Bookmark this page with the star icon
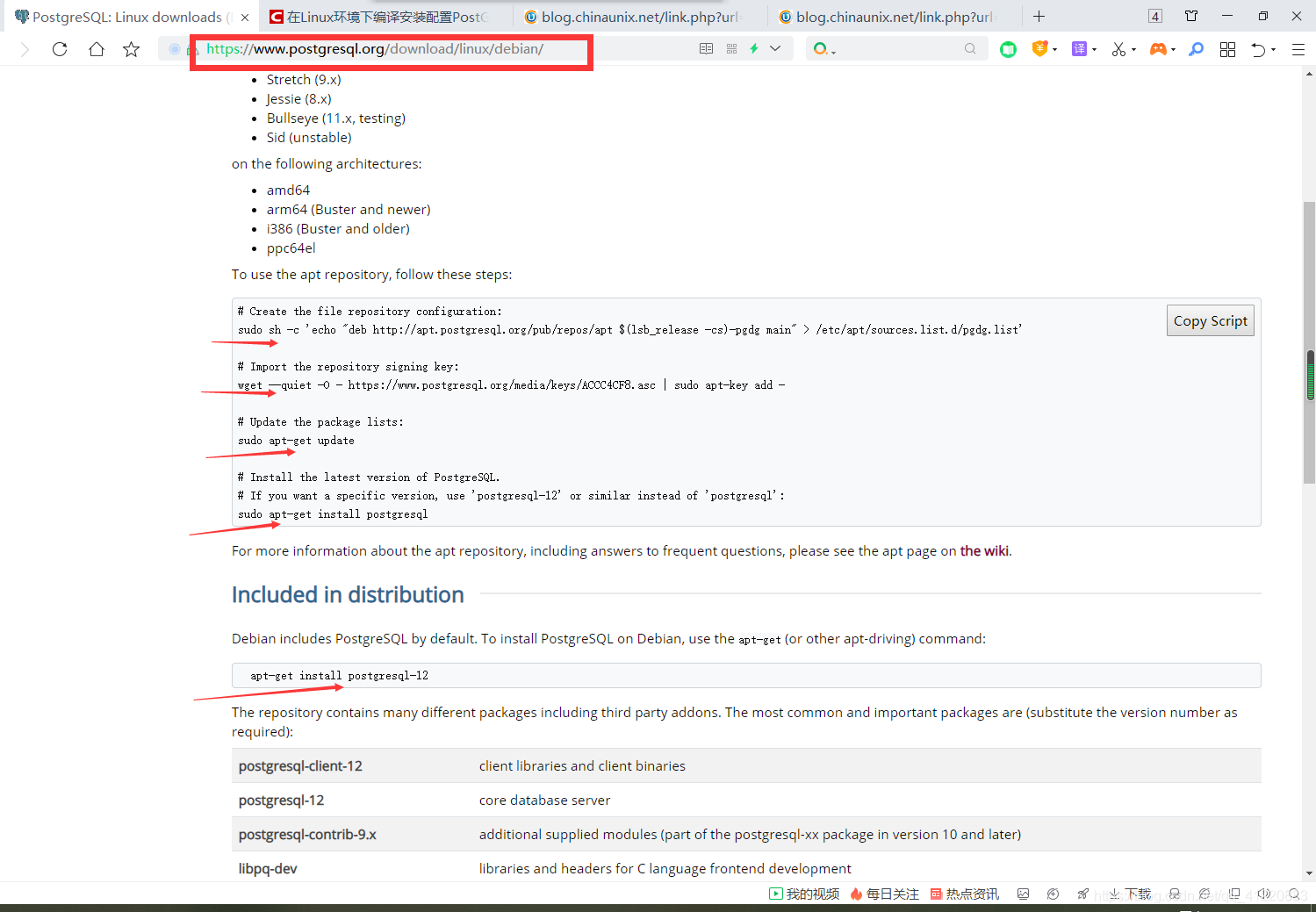 (132, 49)
